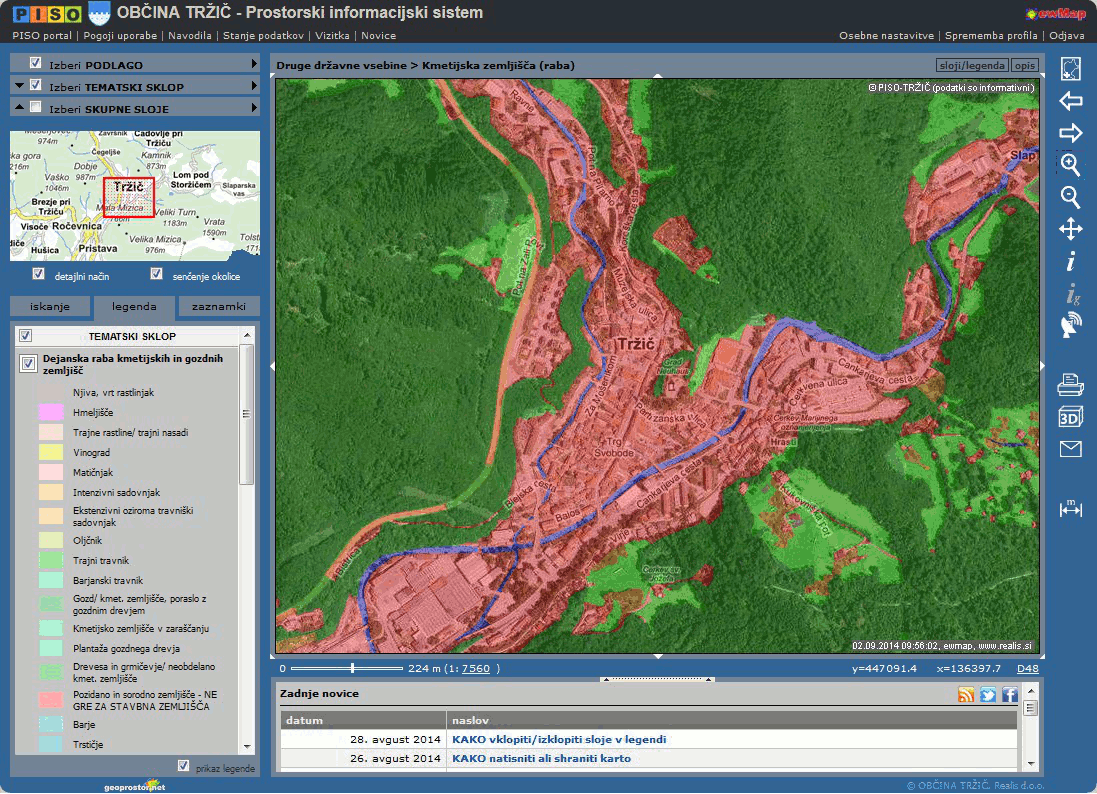1097x794 pixels.
Task: Open 'KAKO natisniti ali shraniti karto' news link
Action: tap(541, 758)
